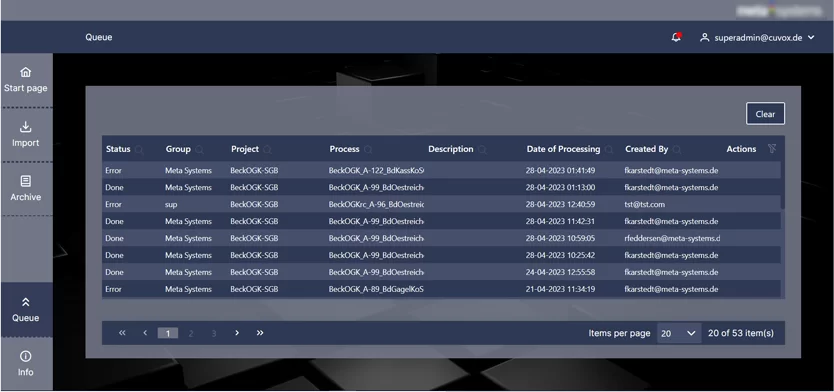834x392 pixels.
Task: Select page 1 in pagination
Action: pos(168,333)
